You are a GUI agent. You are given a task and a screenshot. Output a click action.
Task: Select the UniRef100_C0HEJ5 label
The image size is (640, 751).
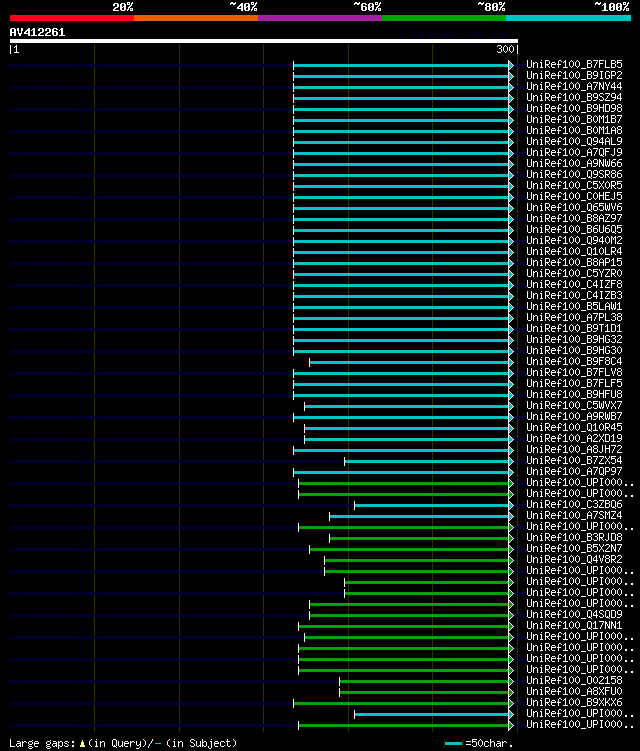pyautogui.click(x=574, y=196)
